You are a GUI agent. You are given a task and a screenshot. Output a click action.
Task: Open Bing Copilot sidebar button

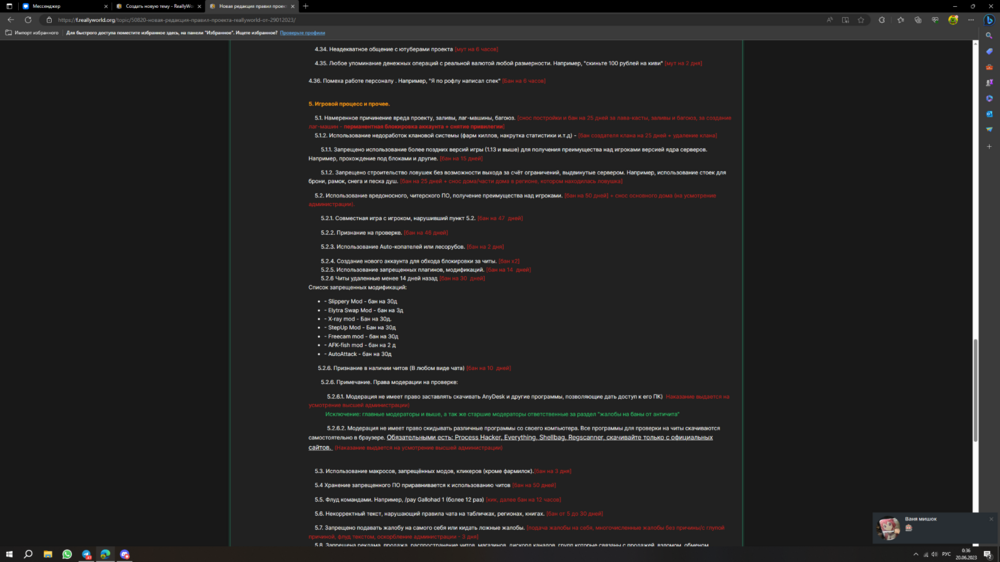[x=989, y=20]
